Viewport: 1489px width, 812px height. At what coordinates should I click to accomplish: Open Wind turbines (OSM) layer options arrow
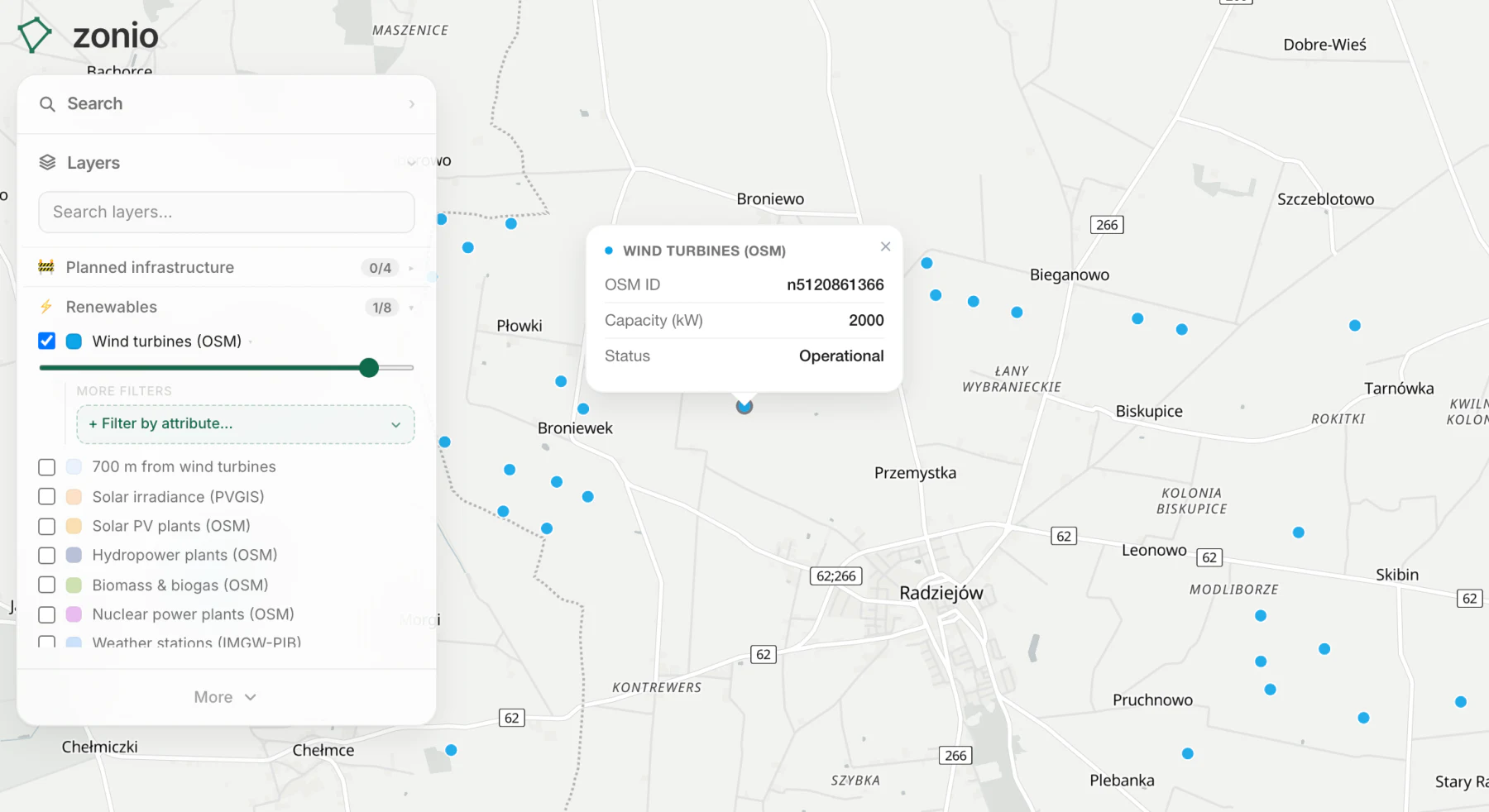pos(251,342)
